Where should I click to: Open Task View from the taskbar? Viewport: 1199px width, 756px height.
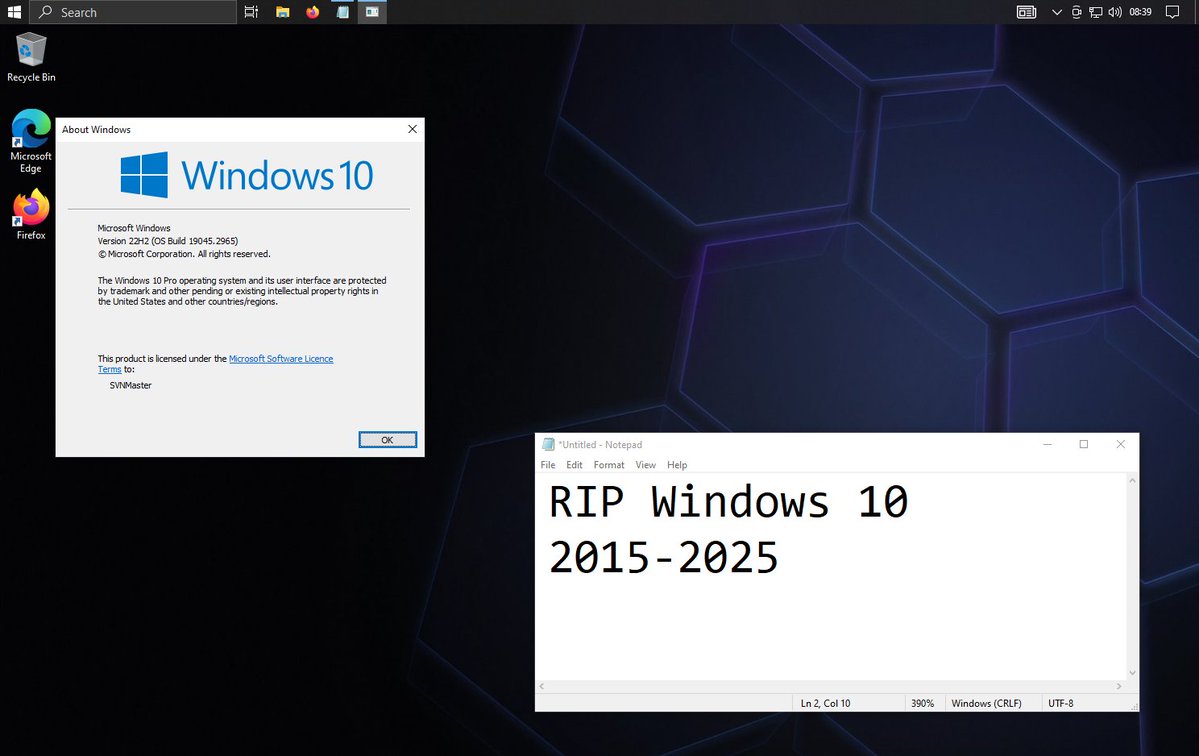point(251,12)
